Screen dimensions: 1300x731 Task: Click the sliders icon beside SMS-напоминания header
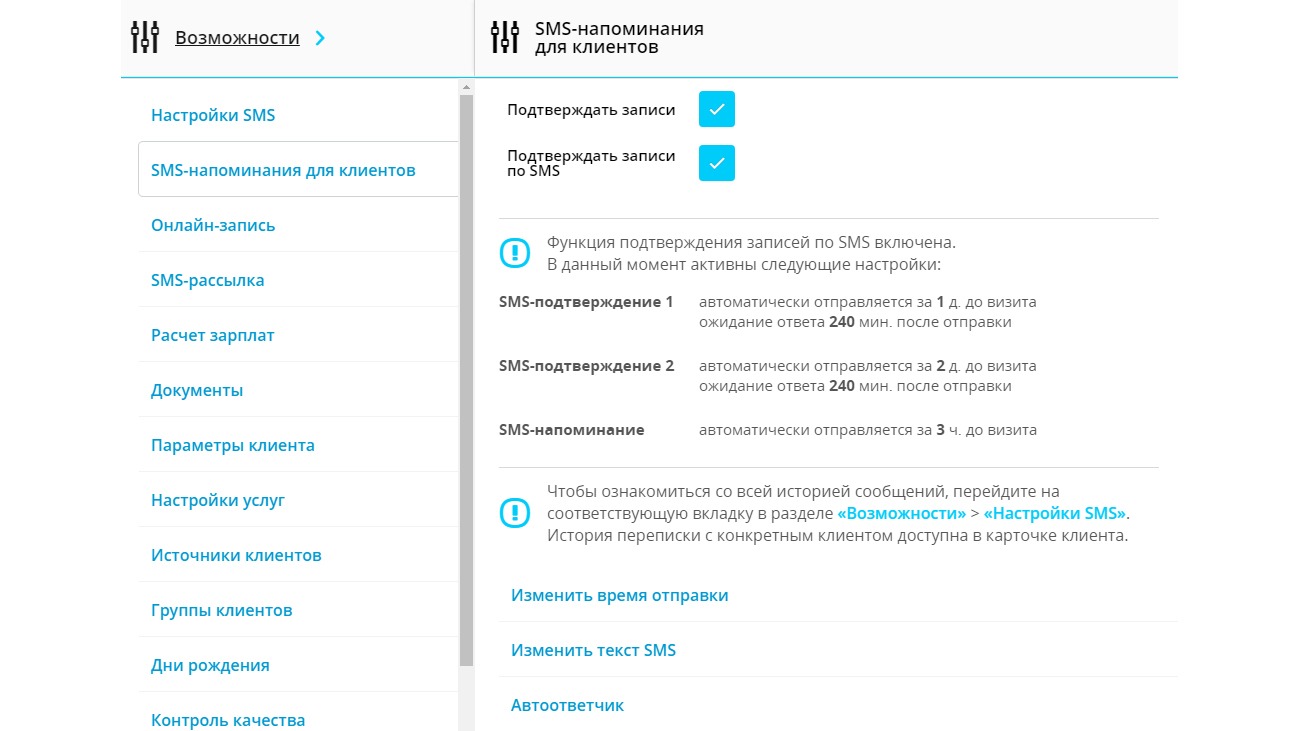[x=505, y=38]
